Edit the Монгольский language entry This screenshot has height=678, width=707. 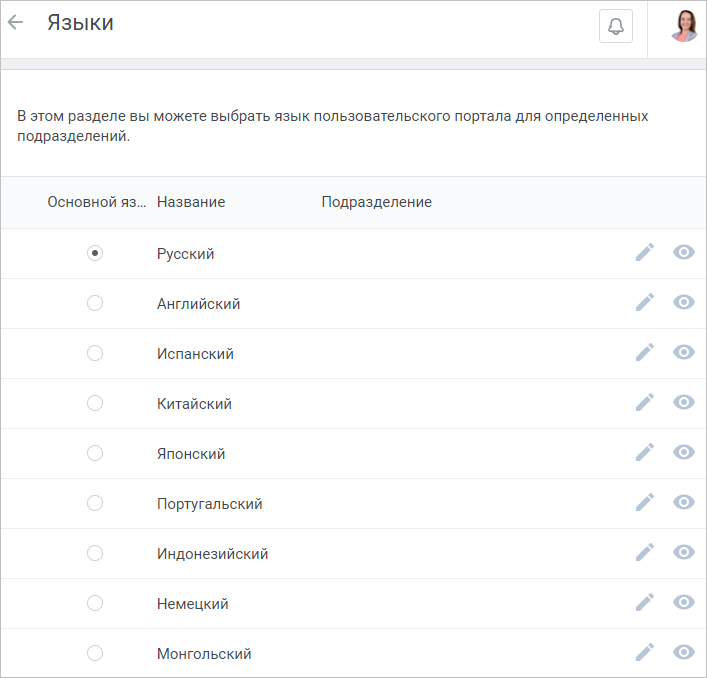tap(645, 652)
